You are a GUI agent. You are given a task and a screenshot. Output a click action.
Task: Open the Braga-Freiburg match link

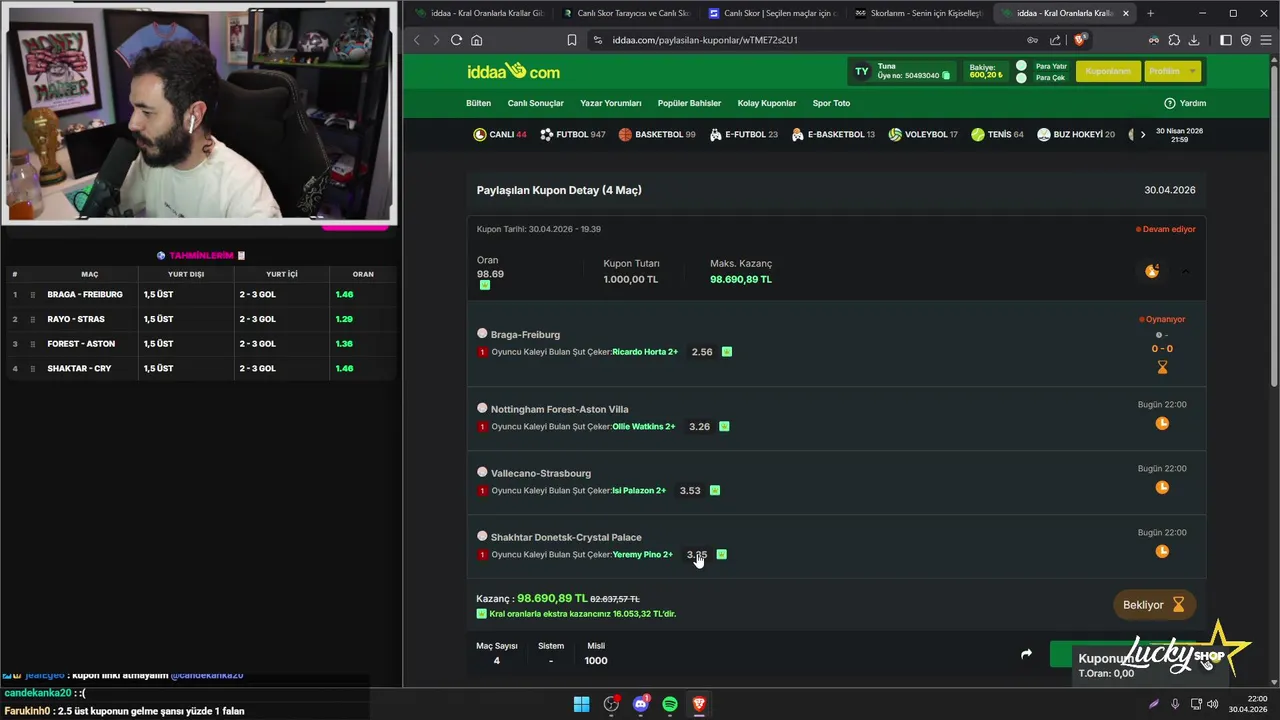pos(525,335)
